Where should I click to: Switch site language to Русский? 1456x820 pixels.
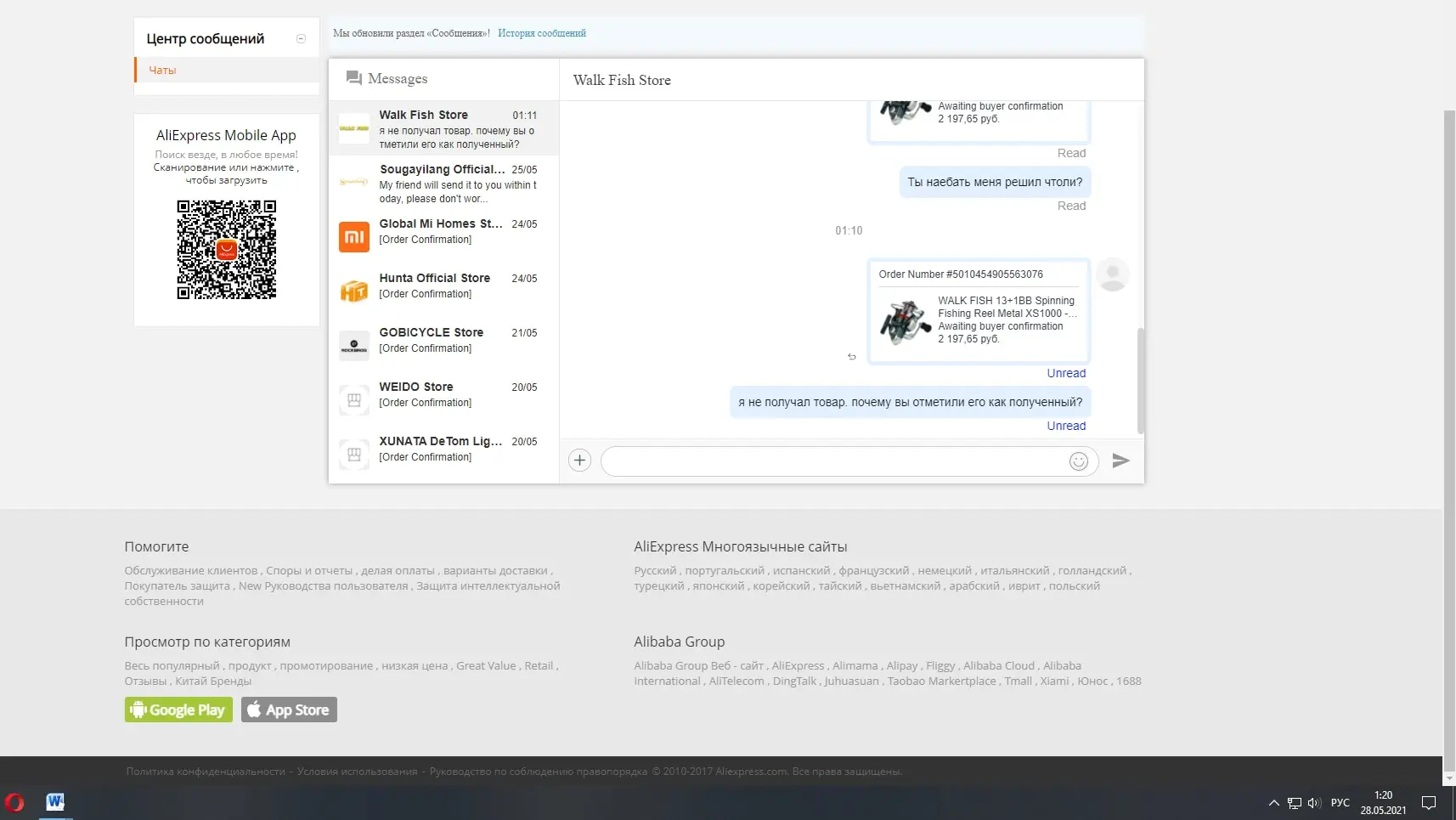click(x=656, y=571)
